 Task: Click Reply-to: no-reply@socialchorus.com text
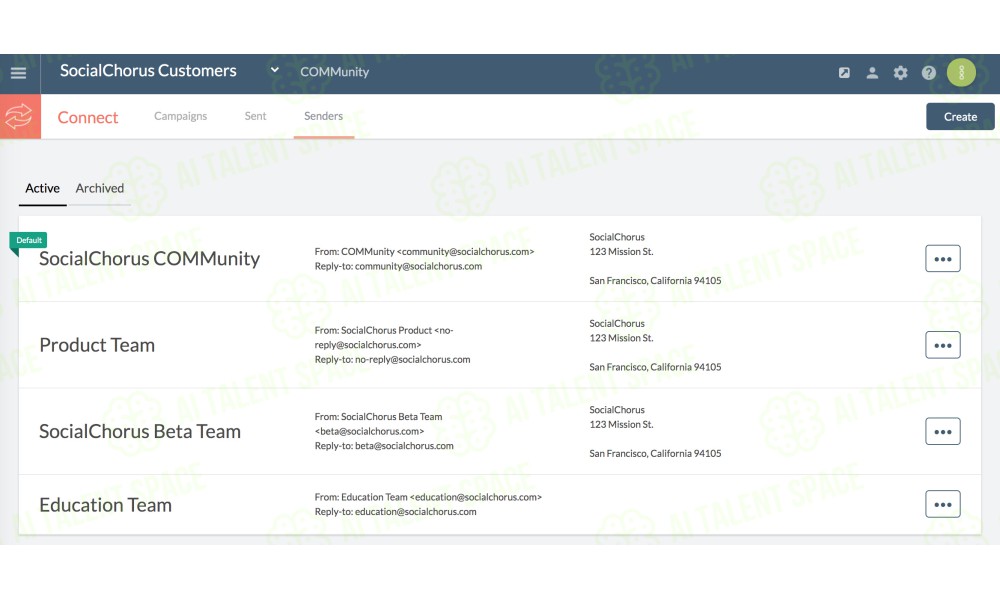(392, 360)
